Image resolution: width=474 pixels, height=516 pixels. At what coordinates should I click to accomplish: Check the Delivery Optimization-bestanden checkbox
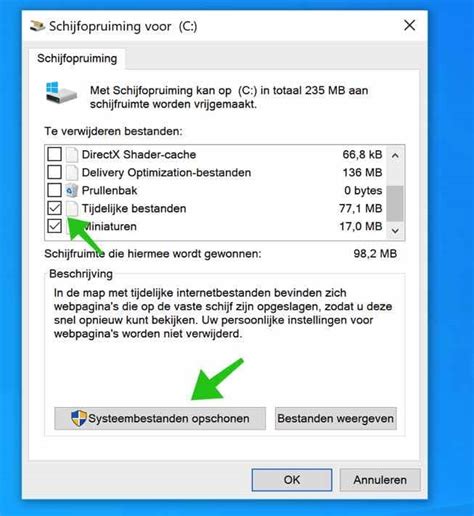[x=54, y=172]
